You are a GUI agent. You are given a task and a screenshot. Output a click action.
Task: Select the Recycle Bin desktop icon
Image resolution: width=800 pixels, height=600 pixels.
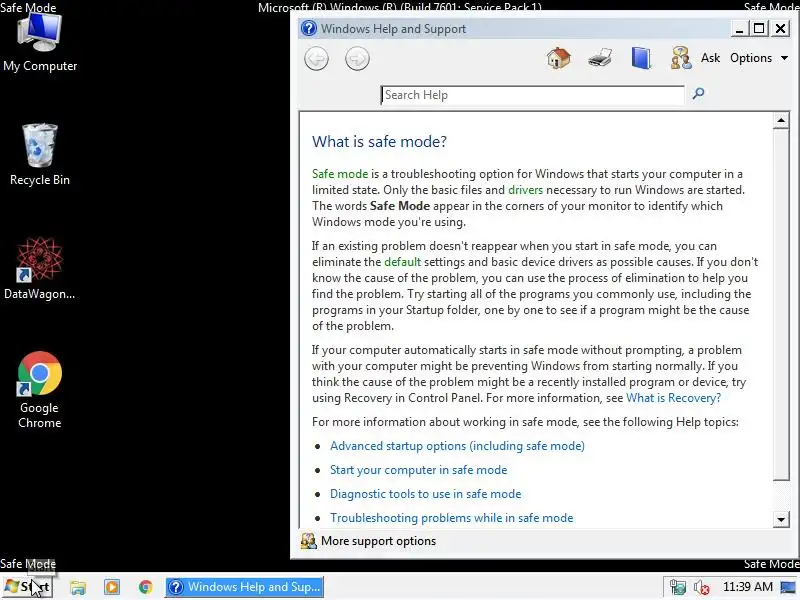(40, 155)
